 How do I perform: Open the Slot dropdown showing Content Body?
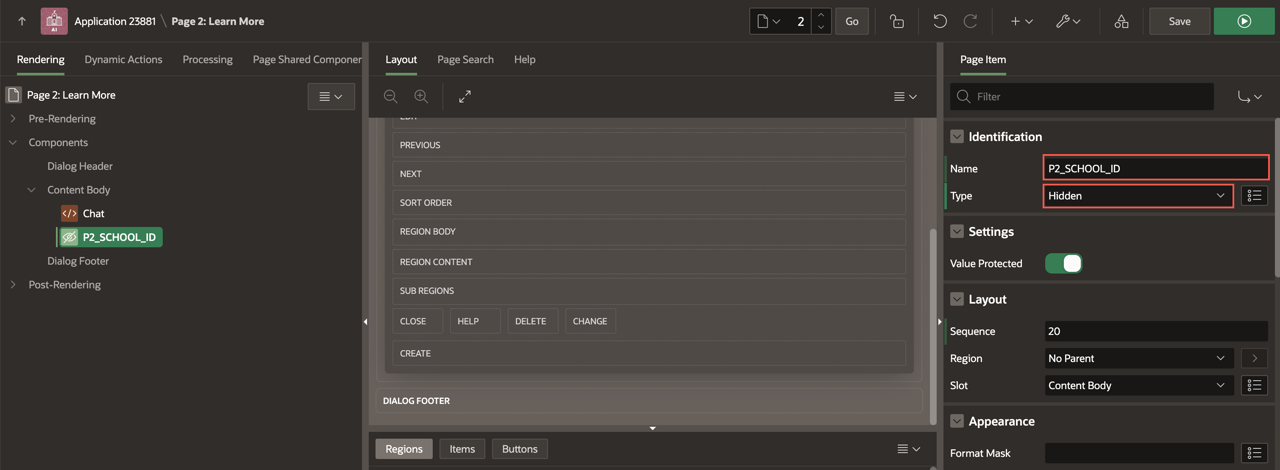point(1137,385)
